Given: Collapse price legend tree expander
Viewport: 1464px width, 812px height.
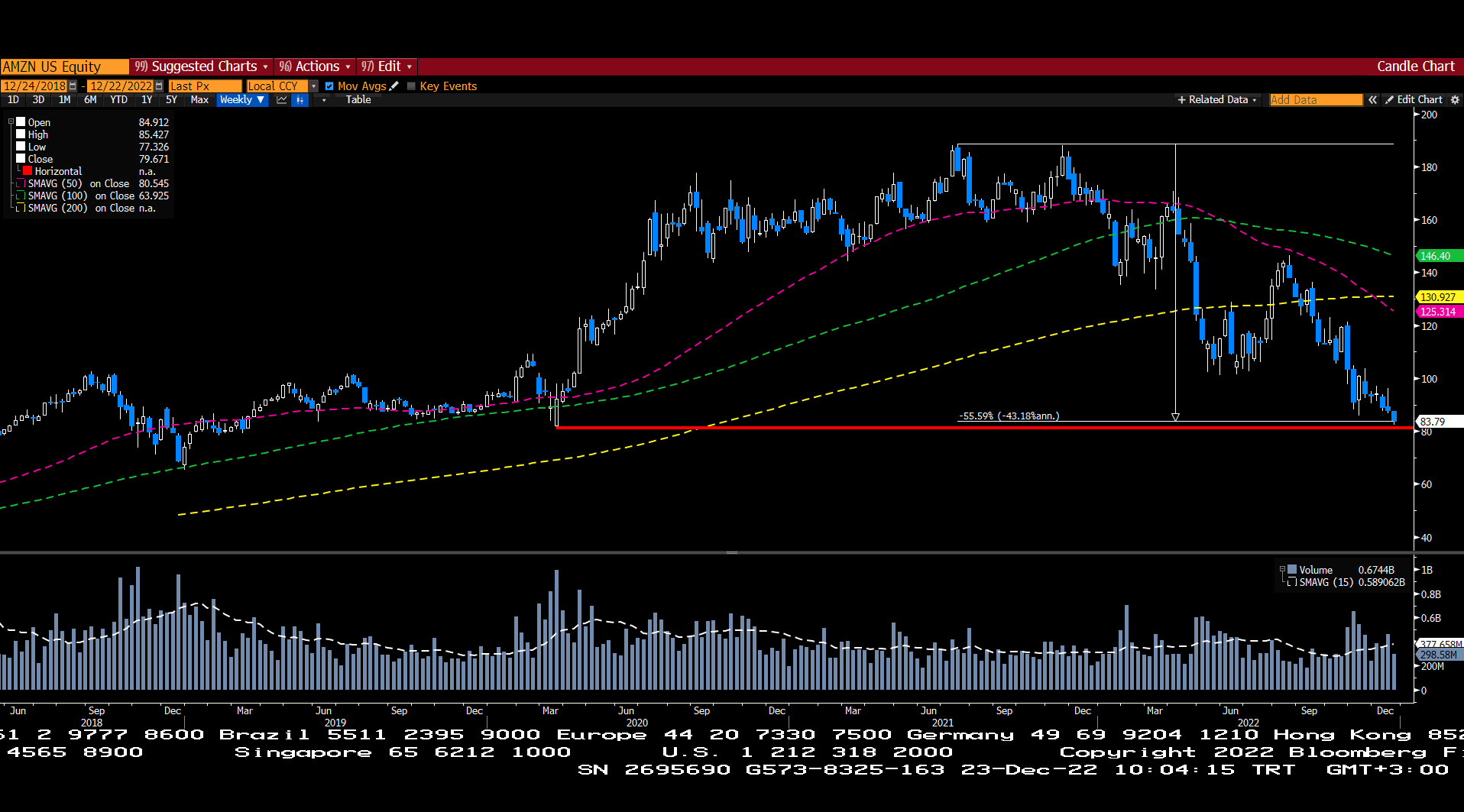Looking at the screenshot, I should [11, 121].
